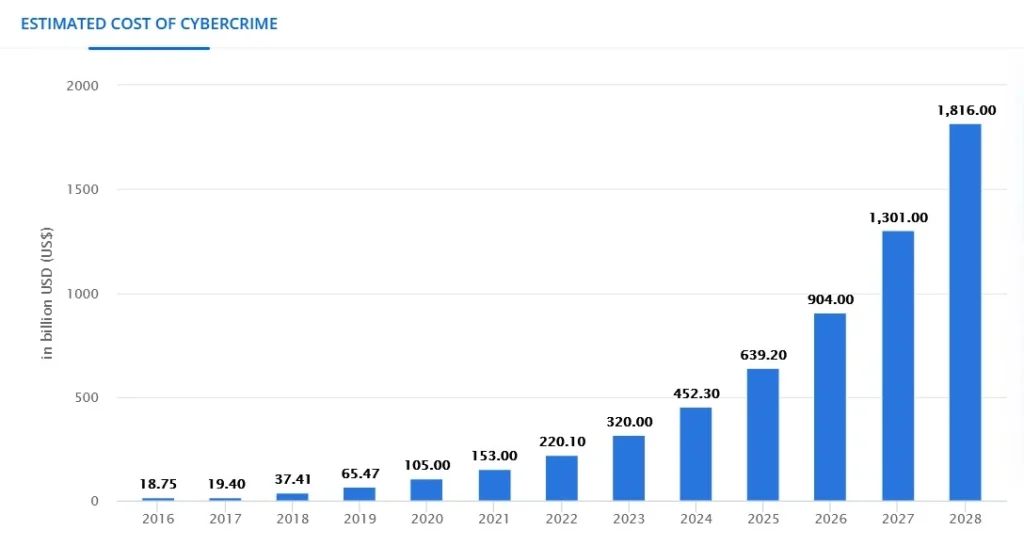Click the 2022 bar in the chart
Image resolution: width=1024 pixels, height=546 pixels.
[x=561, y=478]
